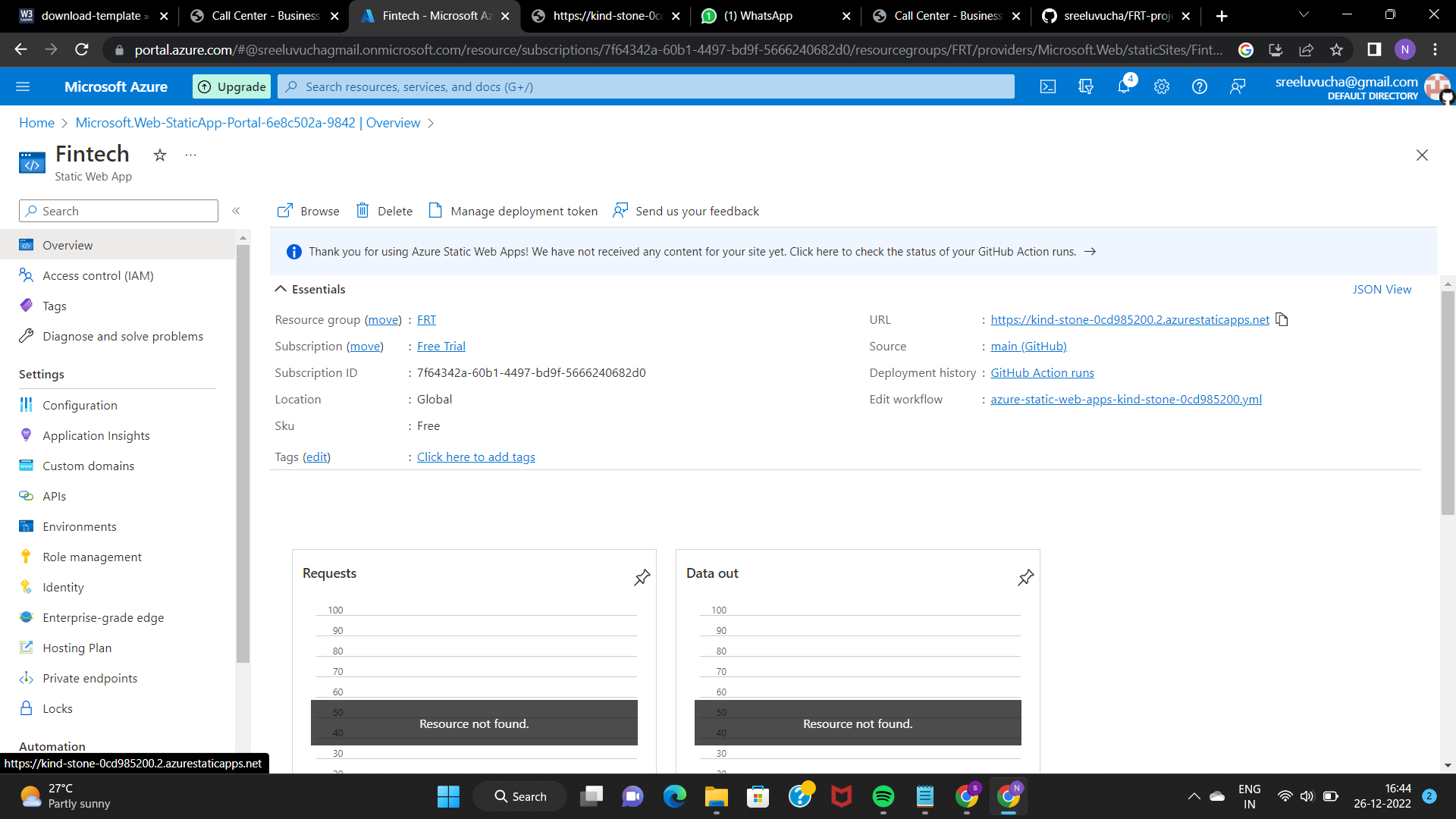Open Diagnose and solve problems

[x=122, y=336]
